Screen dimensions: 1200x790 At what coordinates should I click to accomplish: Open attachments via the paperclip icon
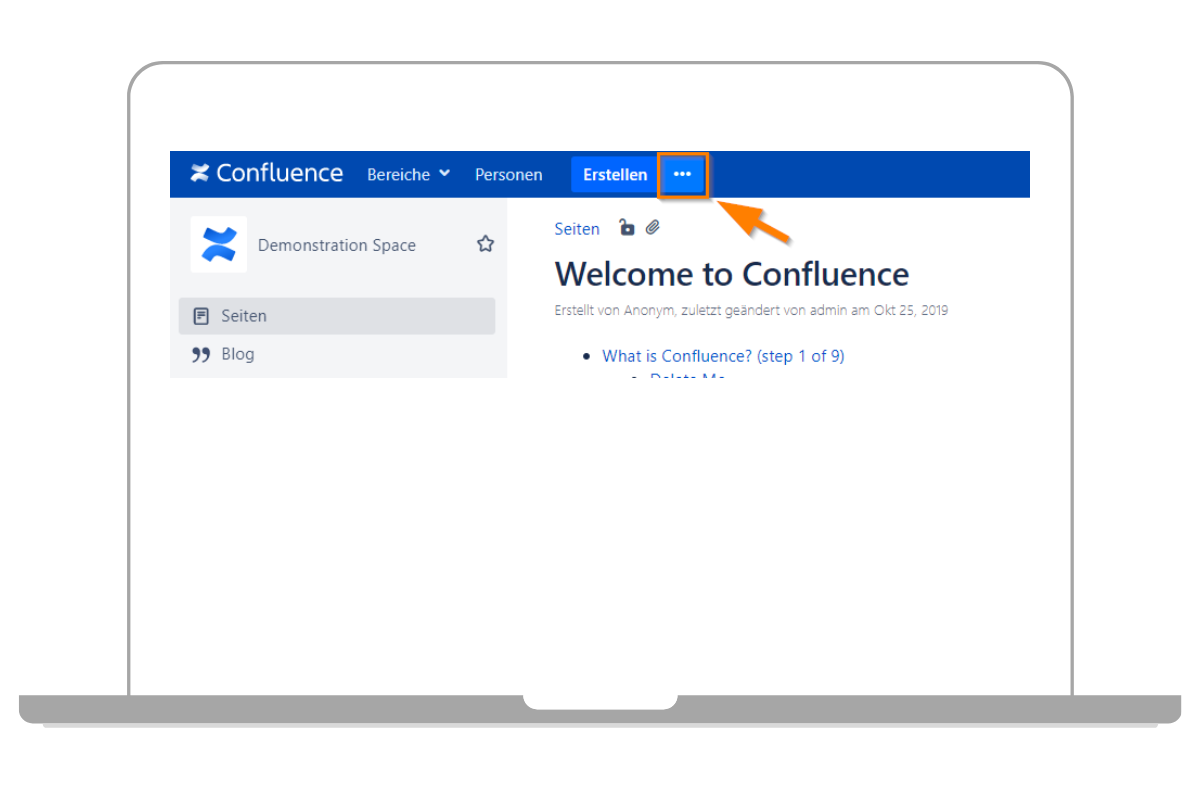click(x=652, y=228)
